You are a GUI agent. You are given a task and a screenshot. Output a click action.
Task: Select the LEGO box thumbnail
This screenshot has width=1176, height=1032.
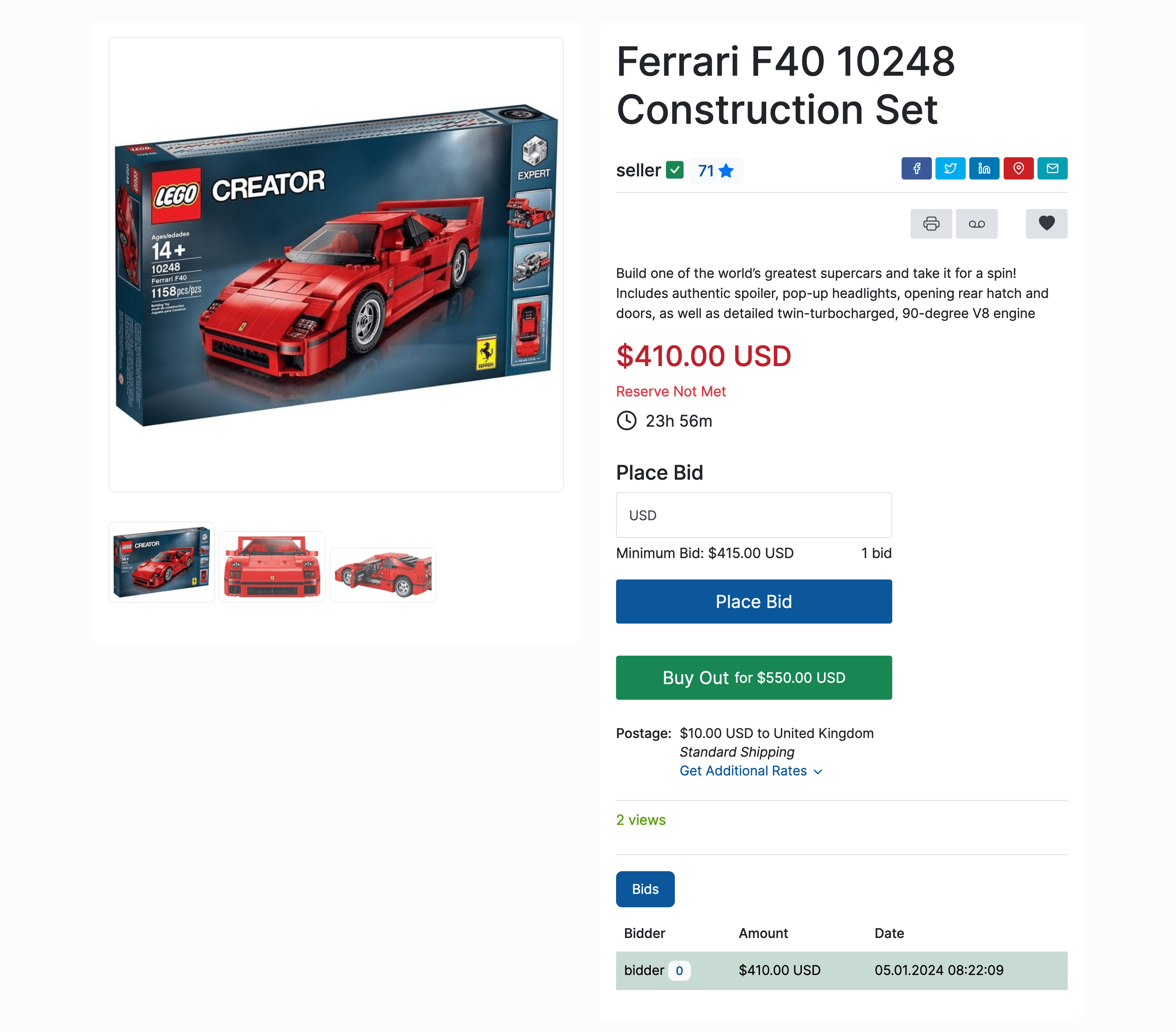[162, 562]
